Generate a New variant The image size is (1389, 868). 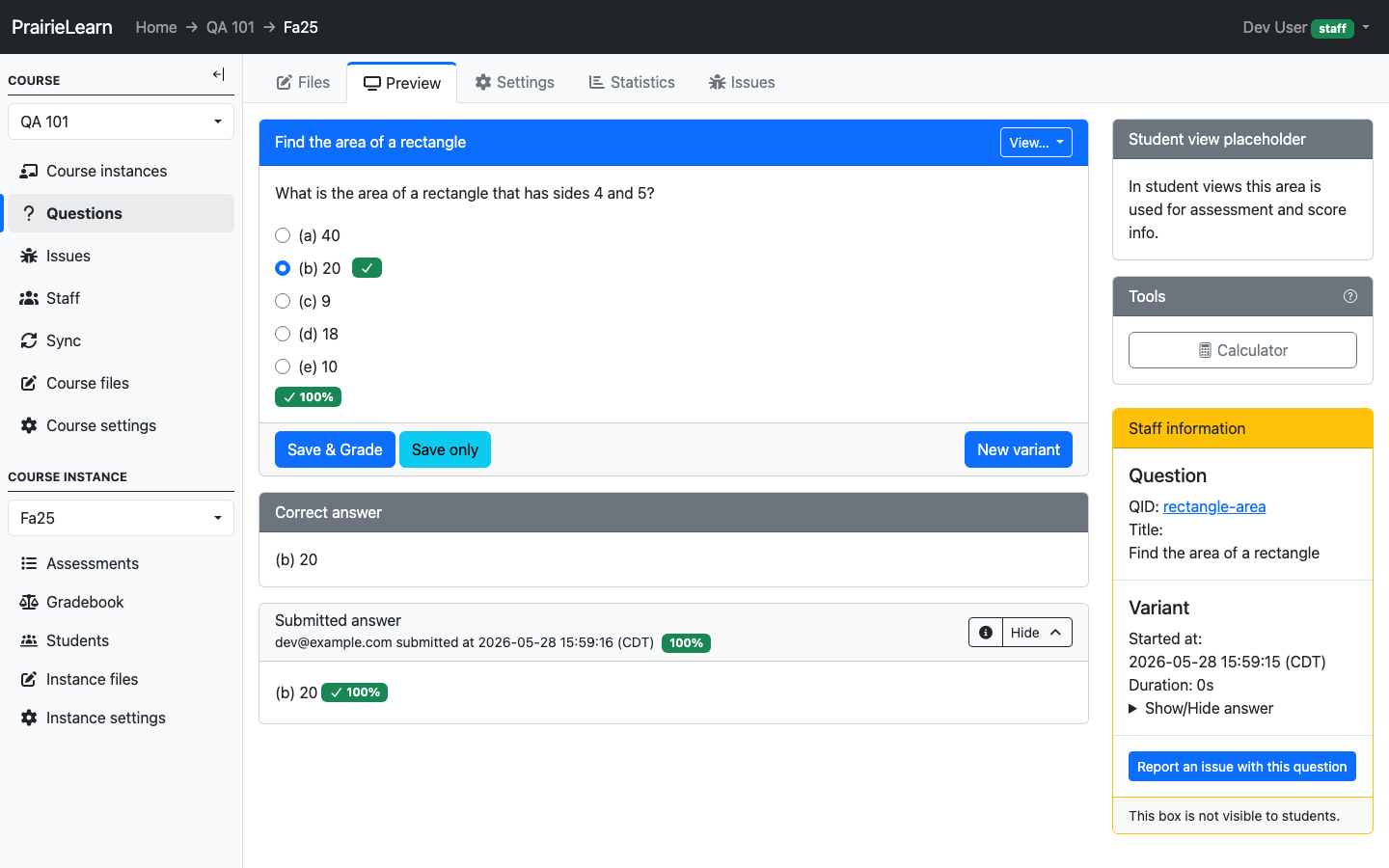pos(1019,449)
